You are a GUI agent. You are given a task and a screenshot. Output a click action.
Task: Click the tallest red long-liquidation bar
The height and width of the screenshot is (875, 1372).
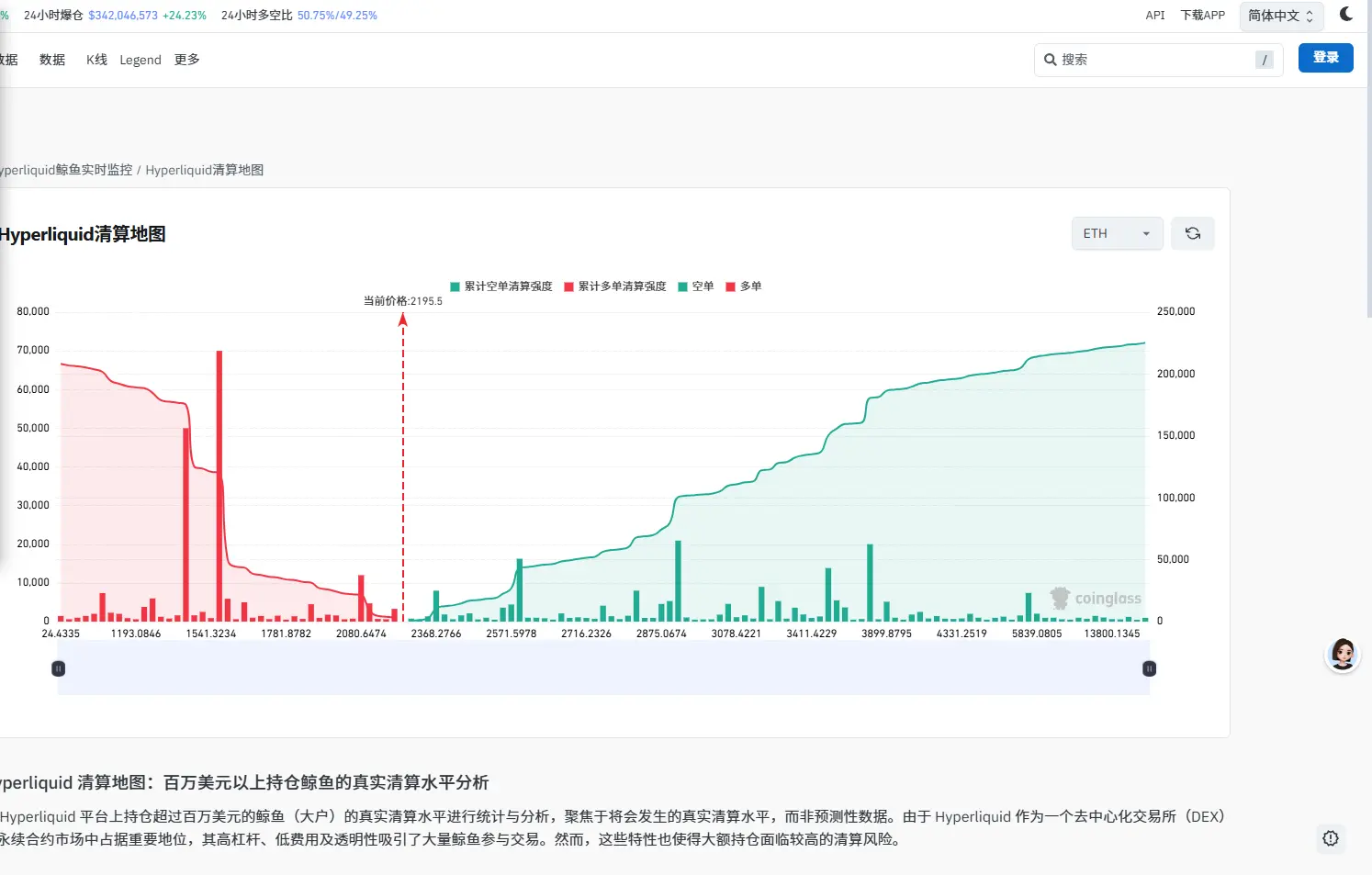coord(219,486)
